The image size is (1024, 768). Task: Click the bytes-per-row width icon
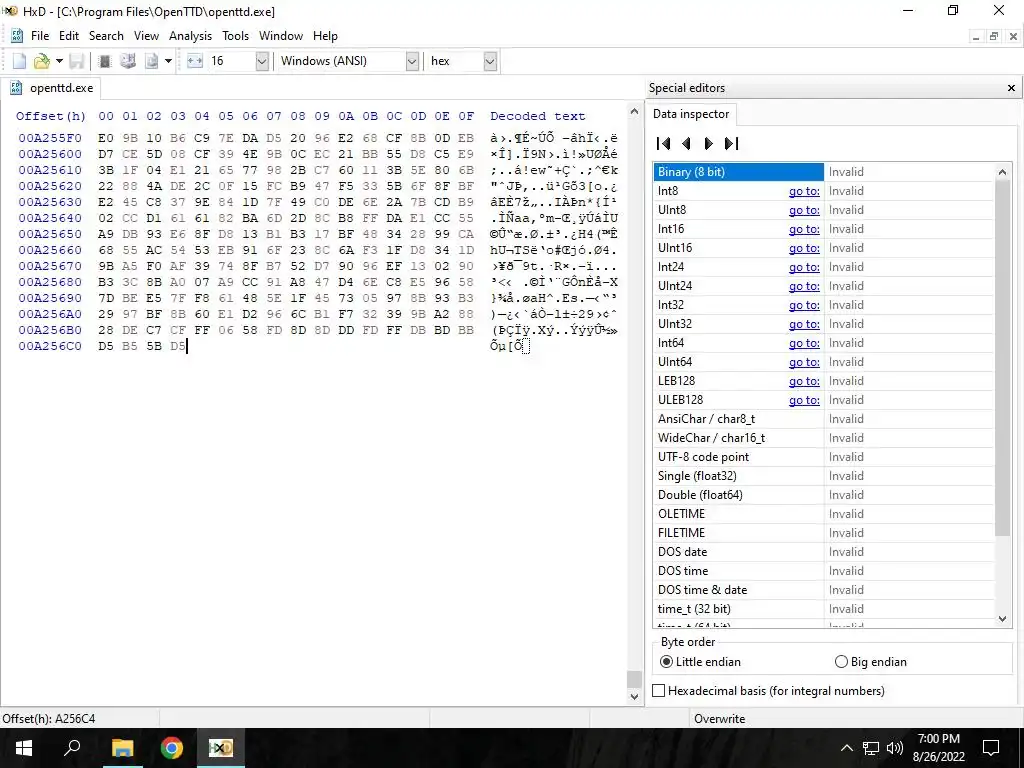195,61
